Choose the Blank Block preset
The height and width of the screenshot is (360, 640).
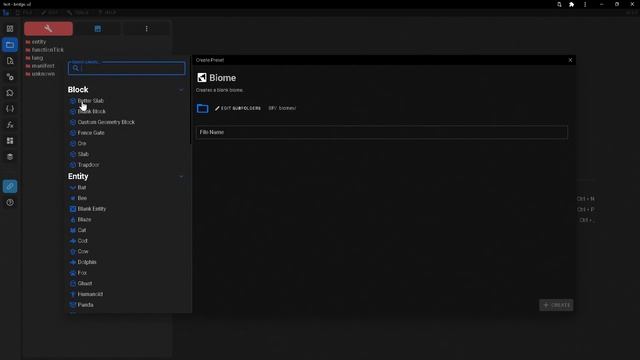click(87, 111)
